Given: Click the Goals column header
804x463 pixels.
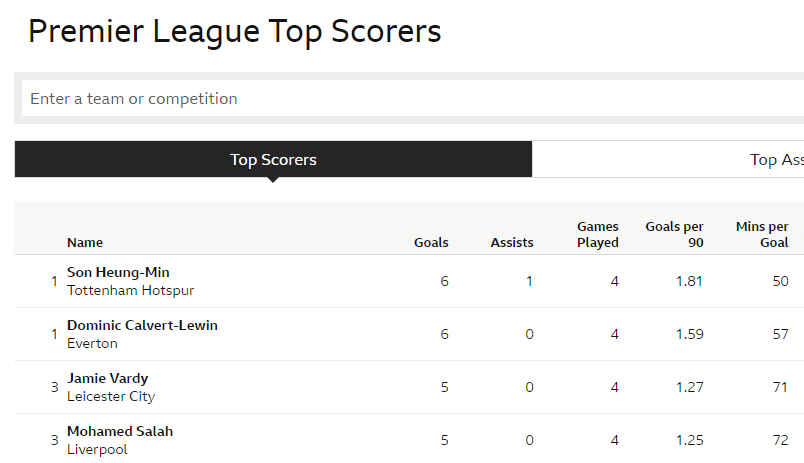Looking at the screenshot, I should (431, 243).
